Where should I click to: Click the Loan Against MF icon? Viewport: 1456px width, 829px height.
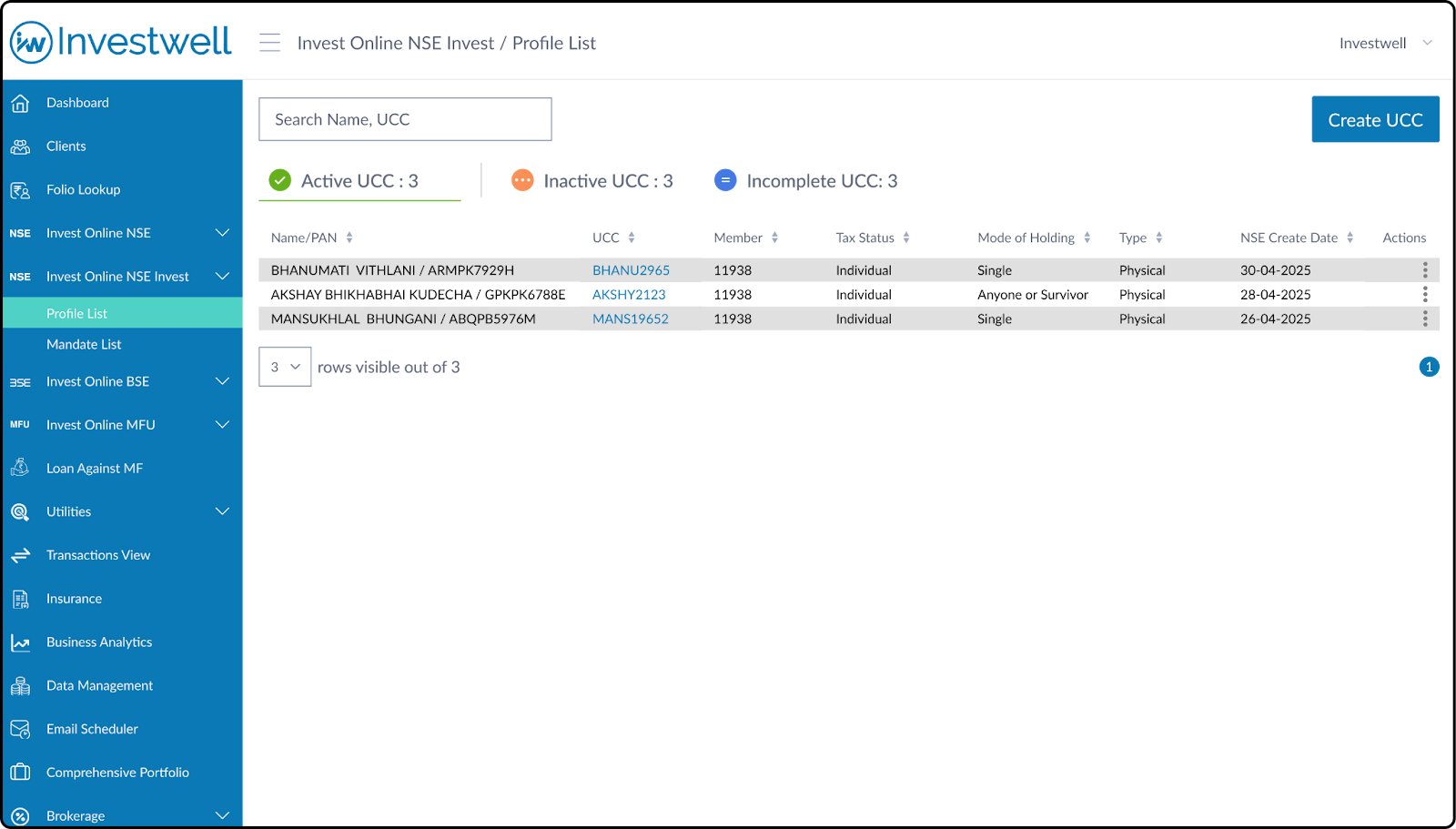pos(20,468)
